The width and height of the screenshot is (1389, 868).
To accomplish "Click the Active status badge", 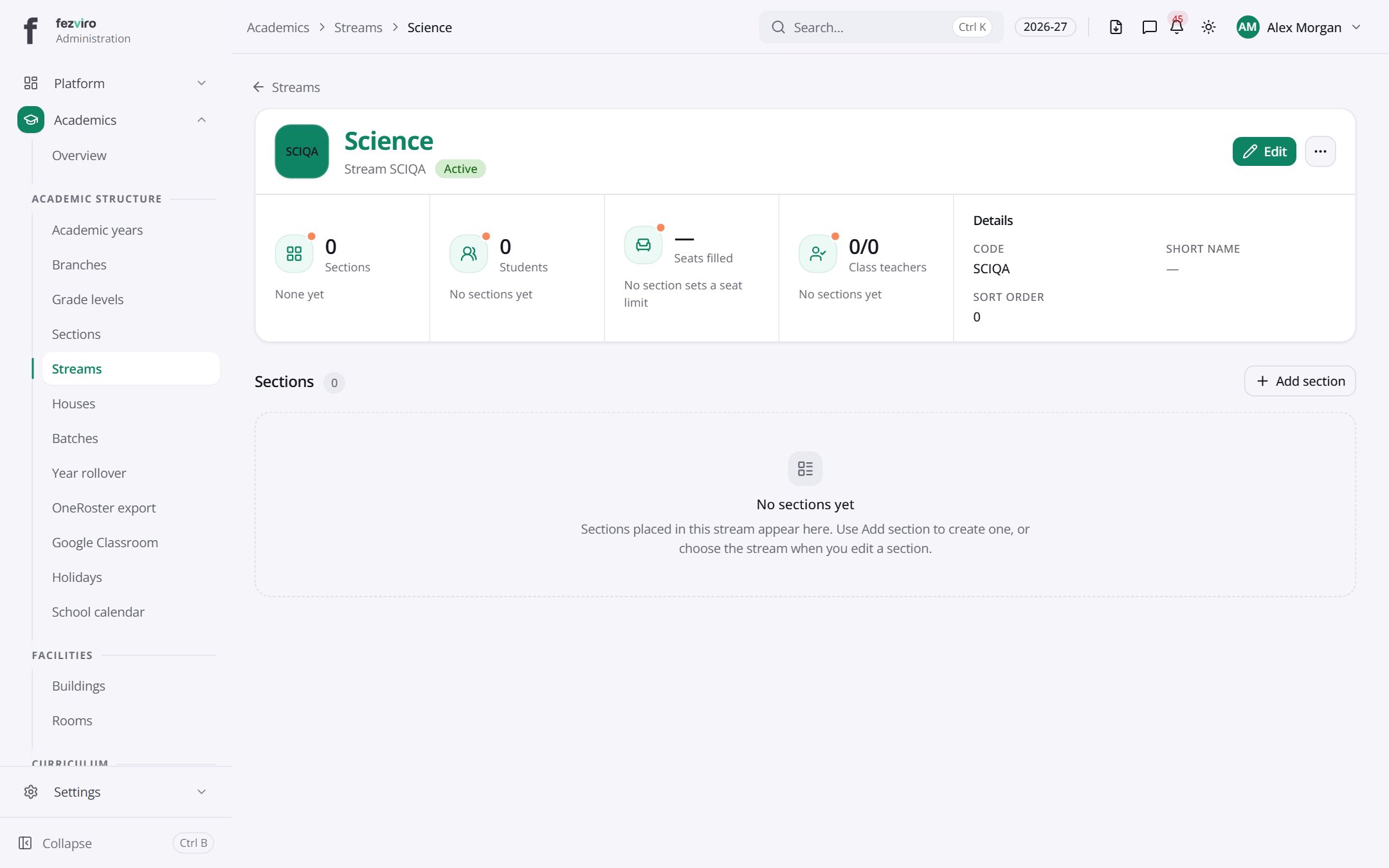I will 460,168.
